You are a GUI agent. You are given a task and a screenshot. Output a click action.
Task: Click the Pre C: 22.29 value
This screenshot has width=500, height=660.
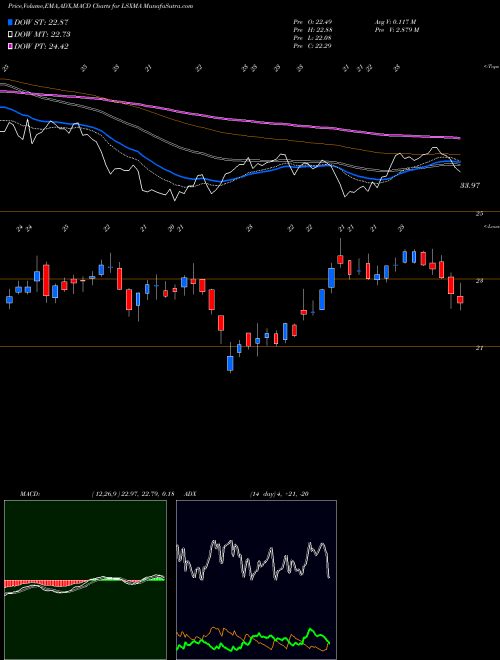[x=312, y=46]
